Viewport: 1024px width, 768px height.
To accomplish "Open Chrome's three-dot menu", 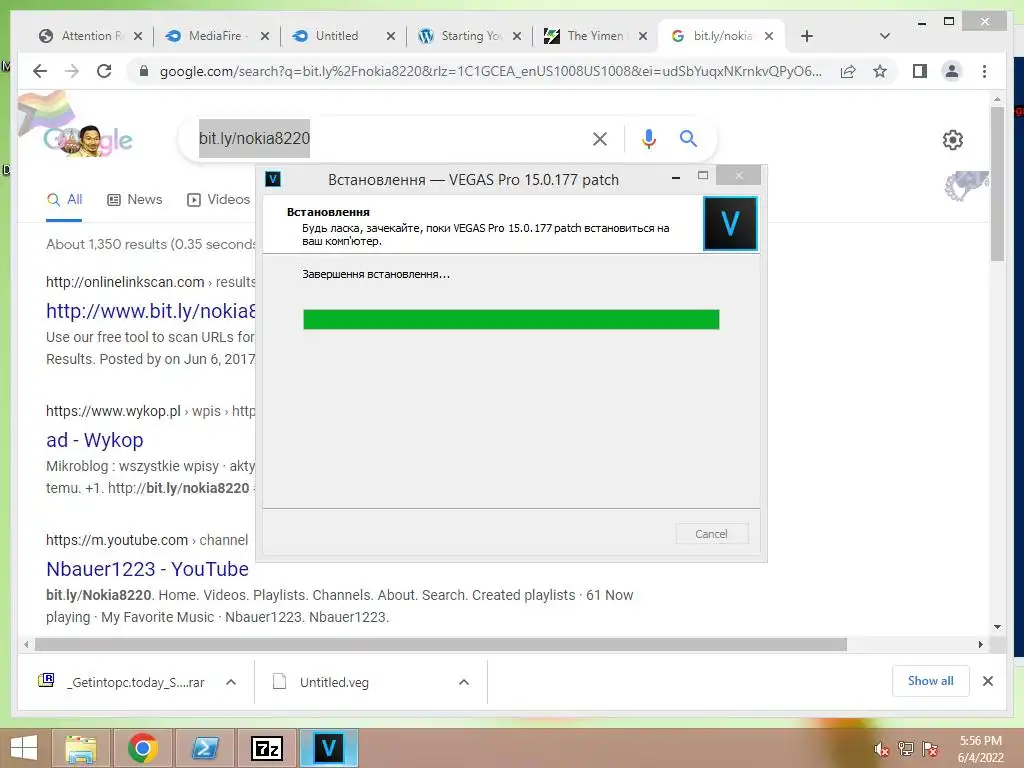I will click(x=984, y=71).
